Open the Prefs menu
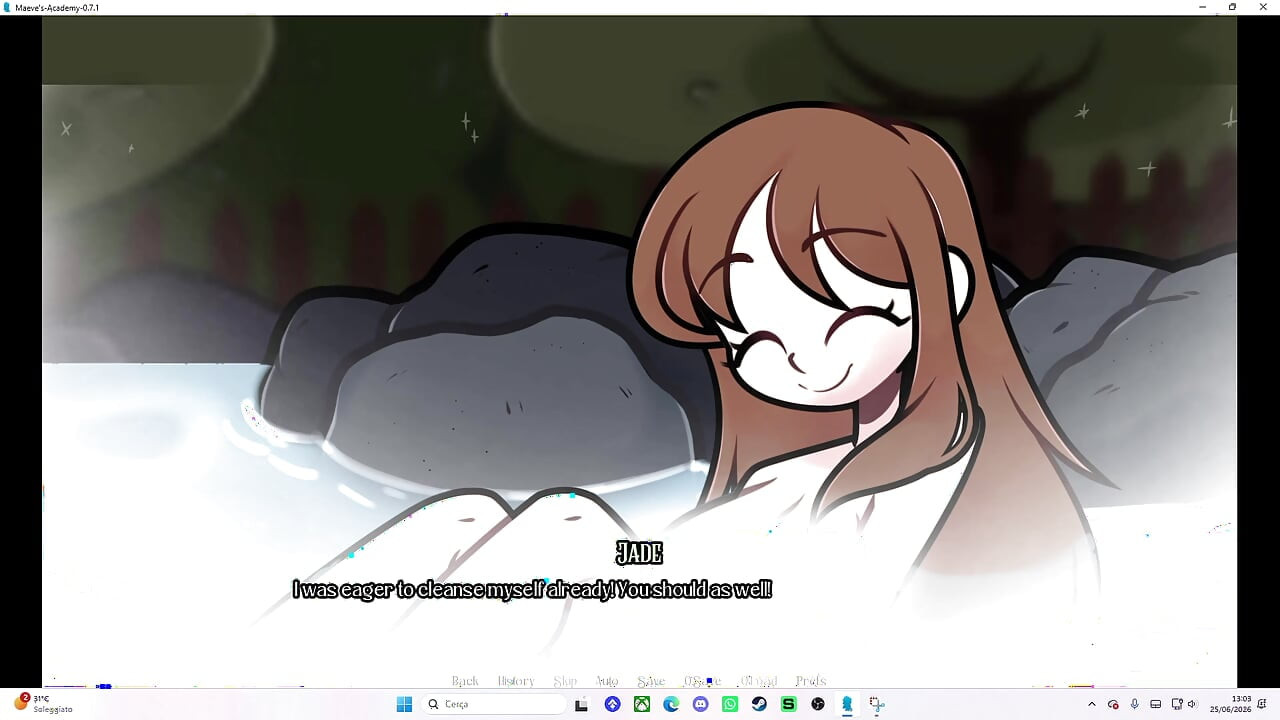Screen dimensions: 1280x720 pos(811,681)
